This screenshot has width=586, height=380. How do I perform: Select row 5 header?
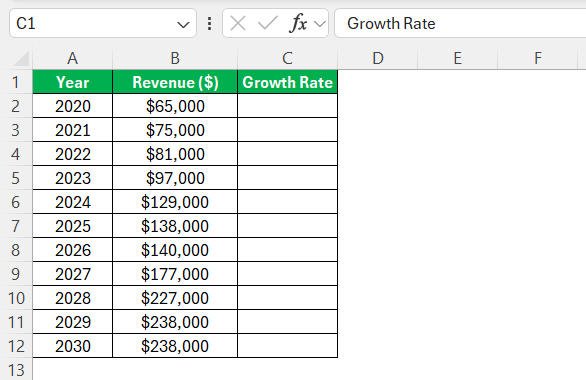click(16, 178)
